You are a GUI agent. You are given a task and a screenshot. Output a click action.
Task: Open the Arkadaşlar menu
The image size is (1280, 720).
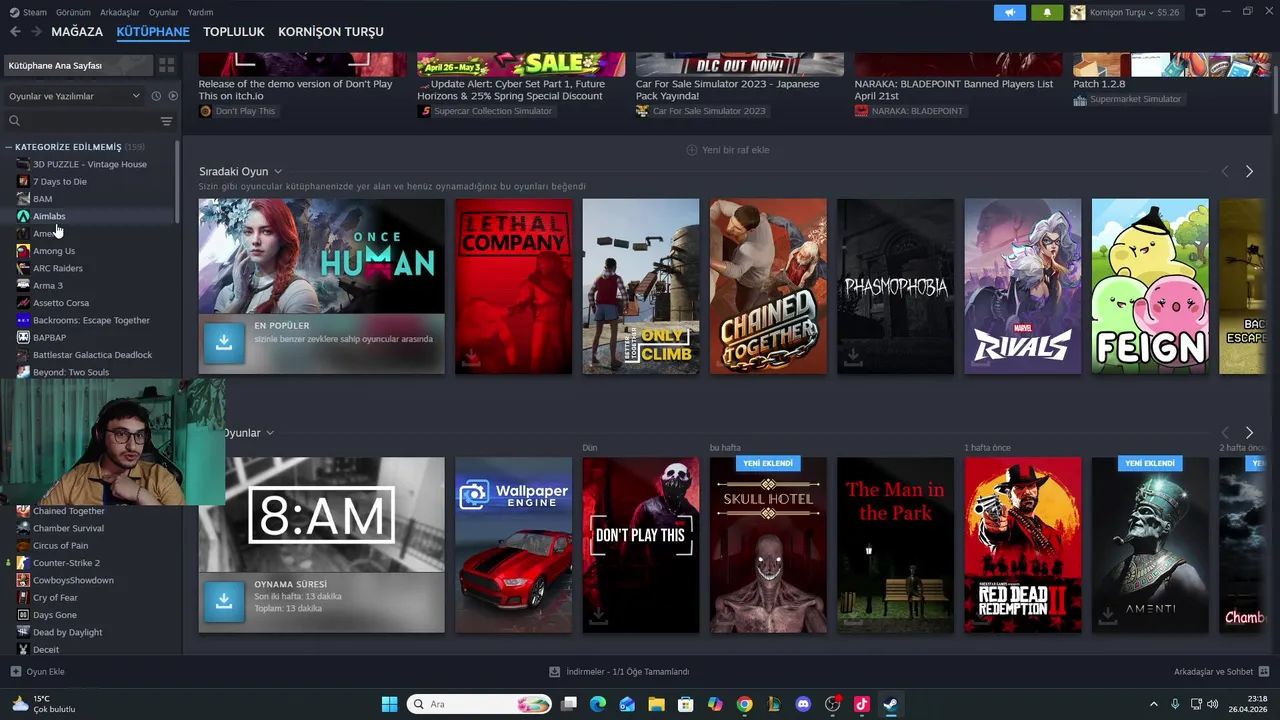120,12
